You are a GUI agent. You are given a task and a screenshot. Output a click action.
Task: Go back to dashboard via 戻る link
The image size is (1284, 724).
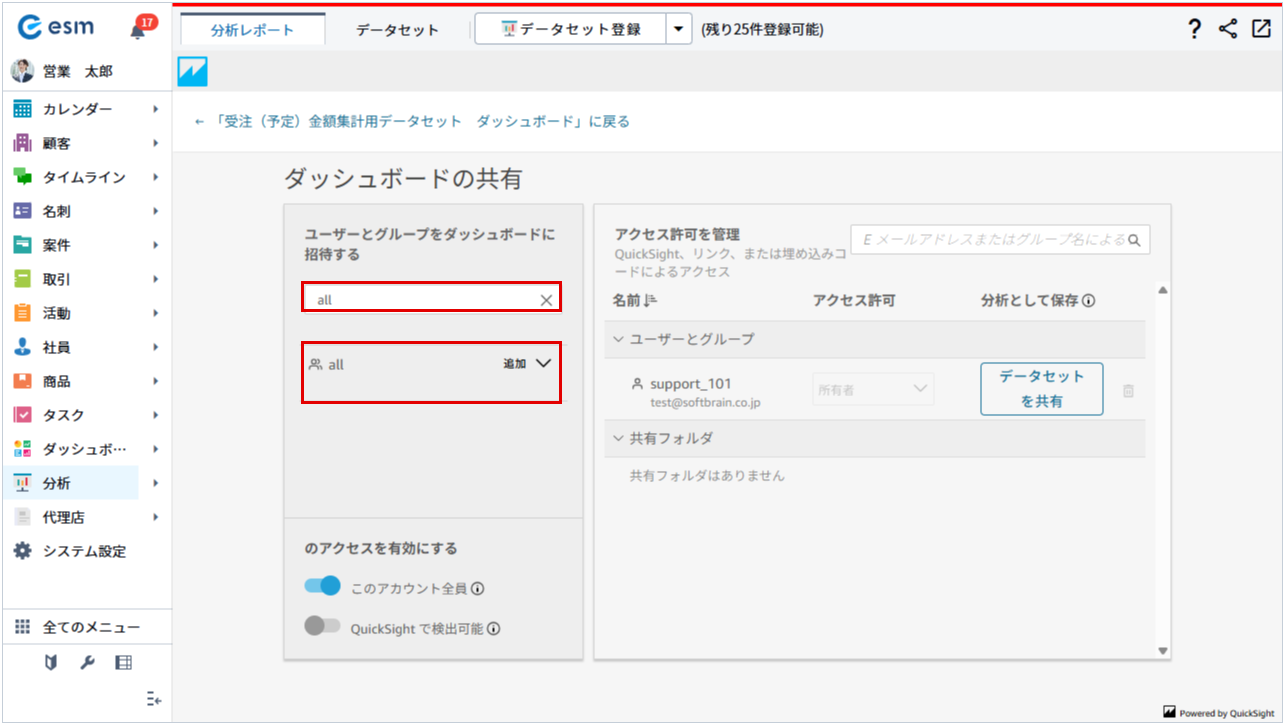click(412, 121)
